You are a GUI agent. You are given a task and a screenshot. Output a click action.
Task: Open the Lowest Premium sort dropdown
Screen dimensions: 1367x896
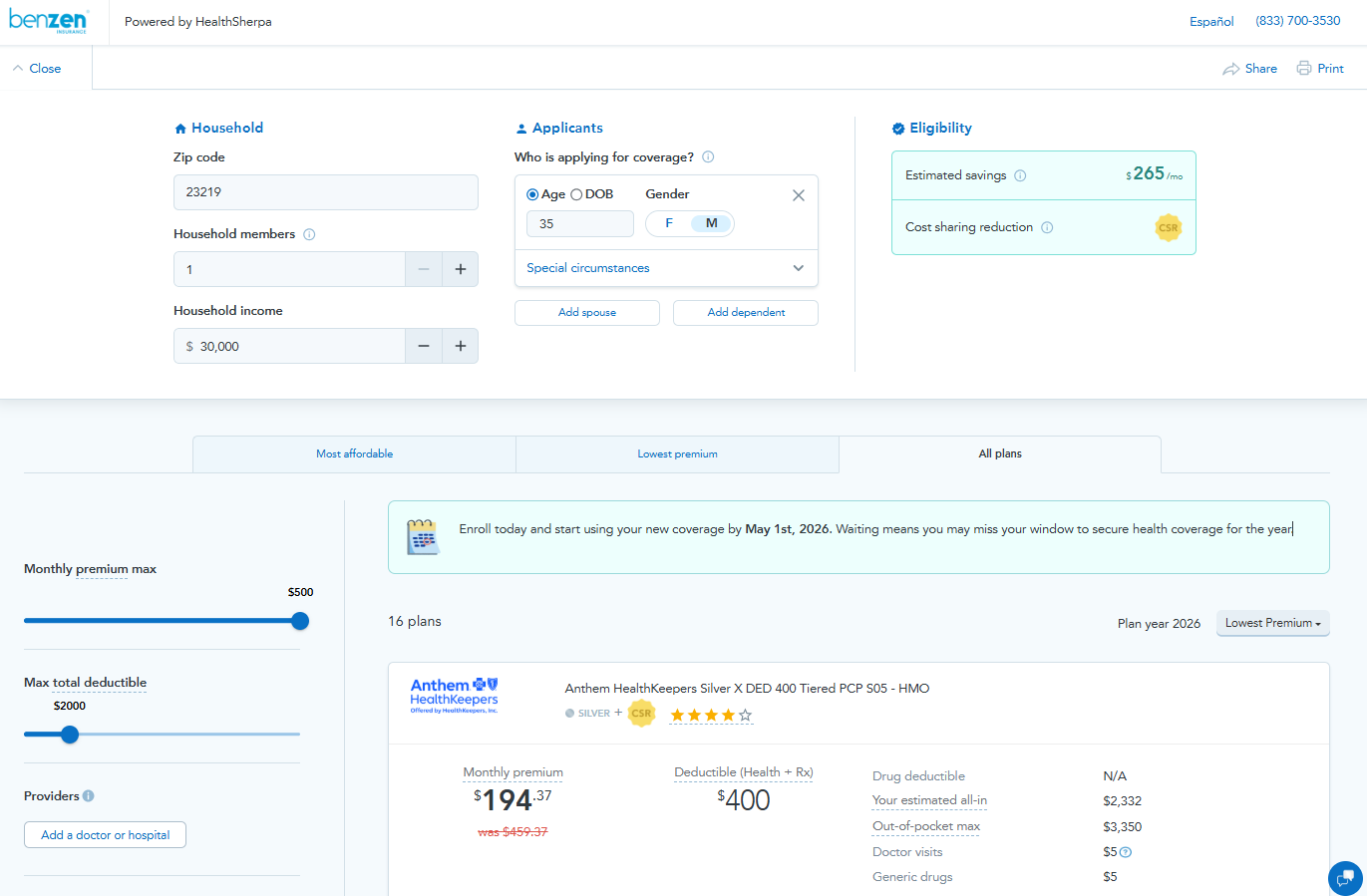point(1272,623)
